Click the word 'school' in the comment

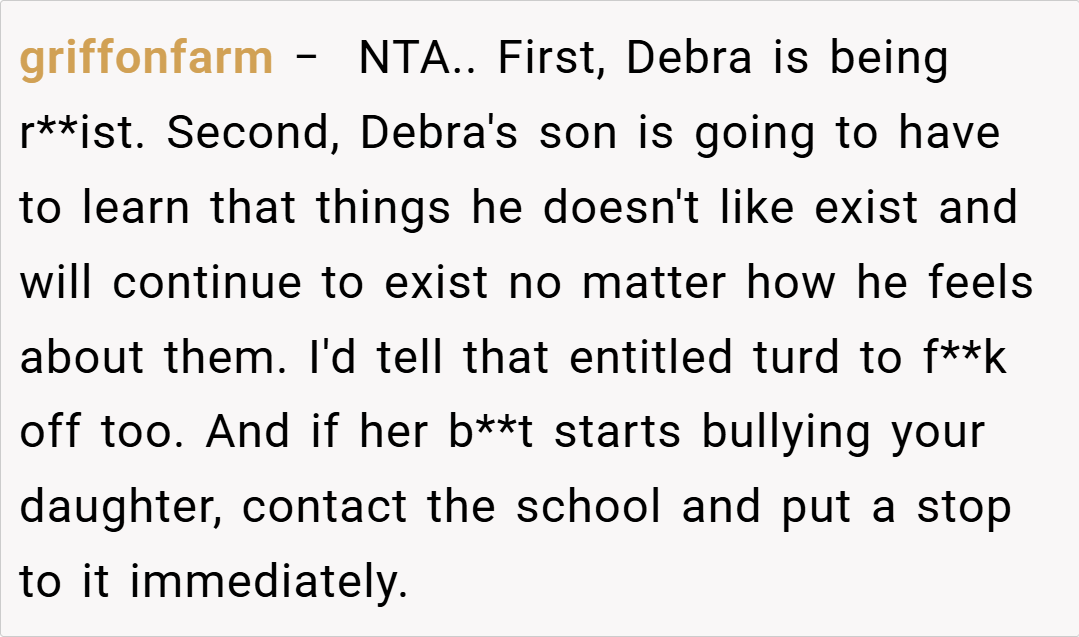(588, 509)
